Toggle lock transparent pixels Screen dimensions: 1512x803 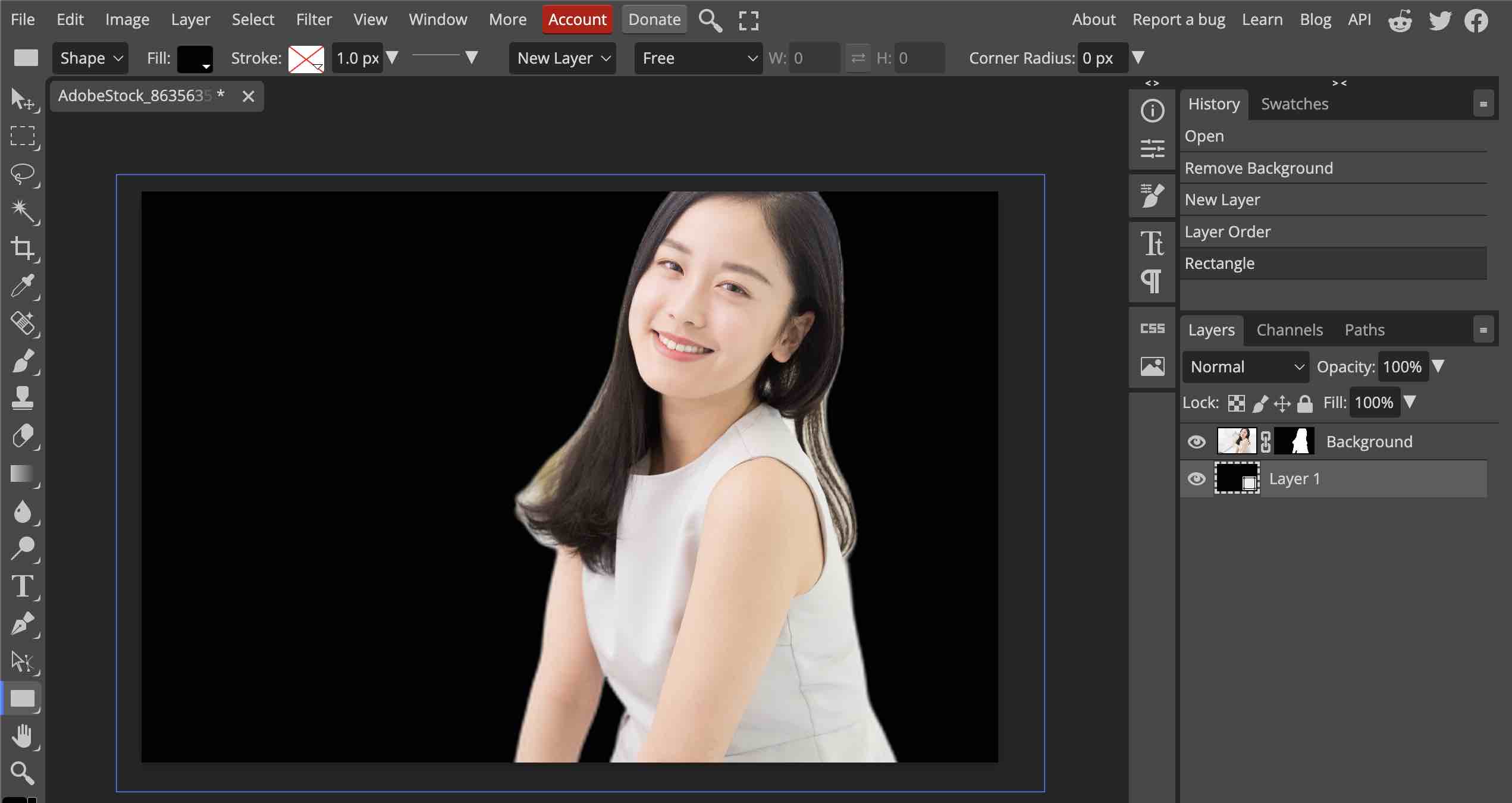click(x=1236, y=403)
